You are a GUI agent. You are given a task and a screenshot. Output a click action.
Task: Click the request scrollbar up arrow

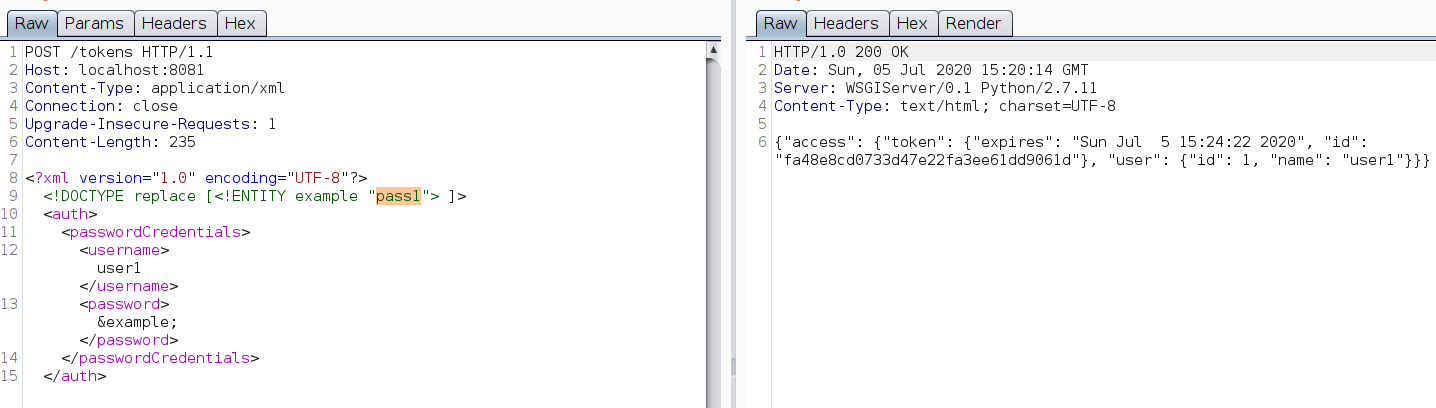[x=713, y=49]
